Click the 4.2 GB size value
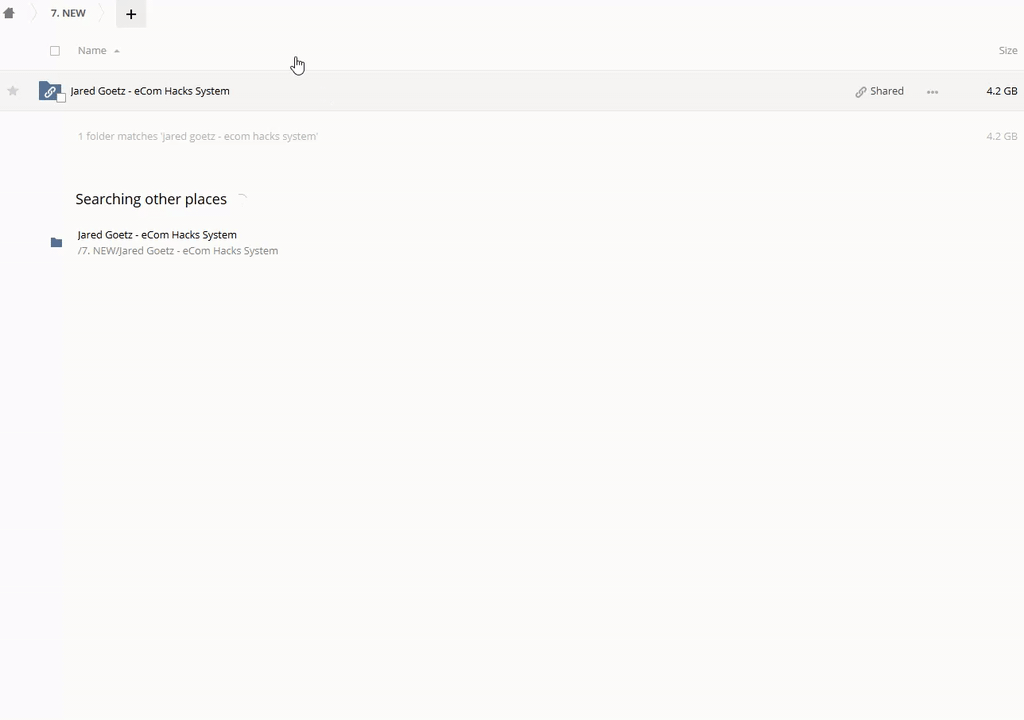Screen dimensions: 1024x720 (1002, 91)
